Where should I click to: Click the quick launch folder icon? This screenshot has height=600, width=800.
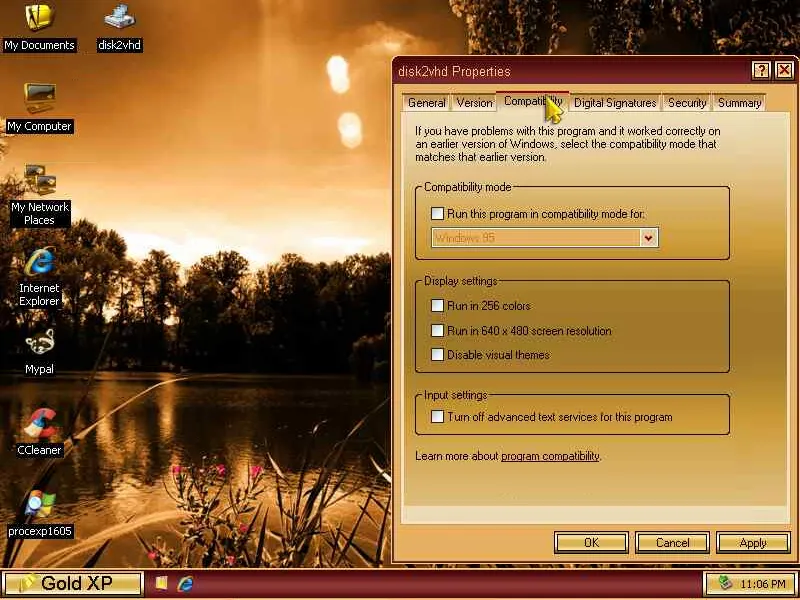[x=162, y=583]
